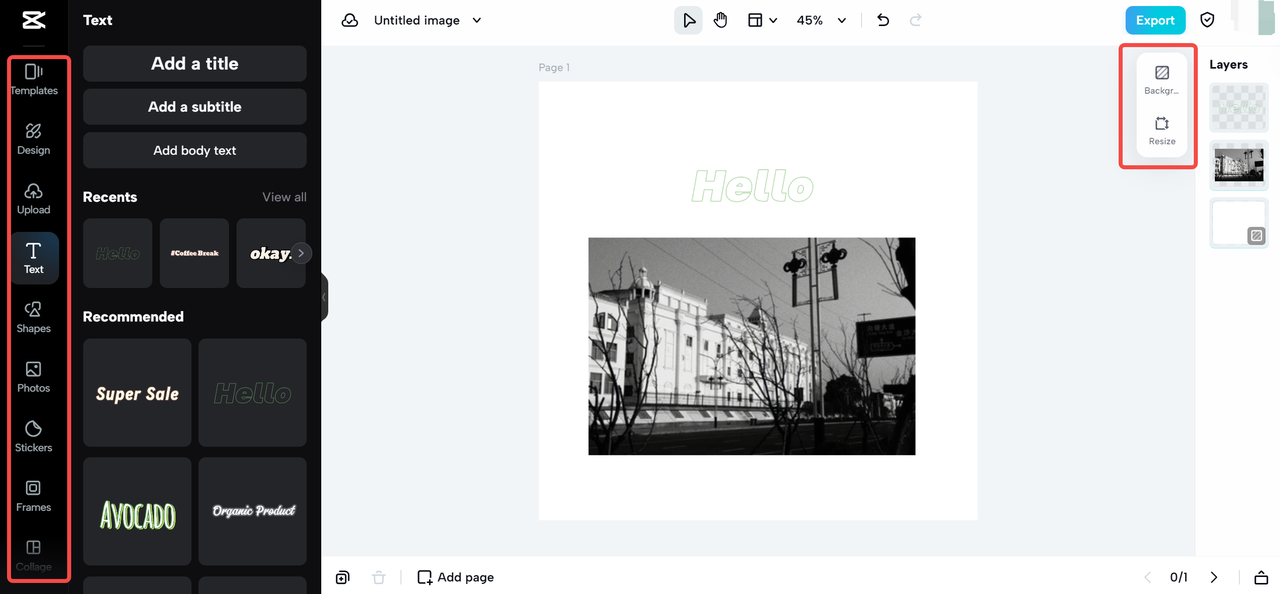The image size is (1280, 594).
Task: Show more recent presets with arrow
Action: [x=301, y=253]
